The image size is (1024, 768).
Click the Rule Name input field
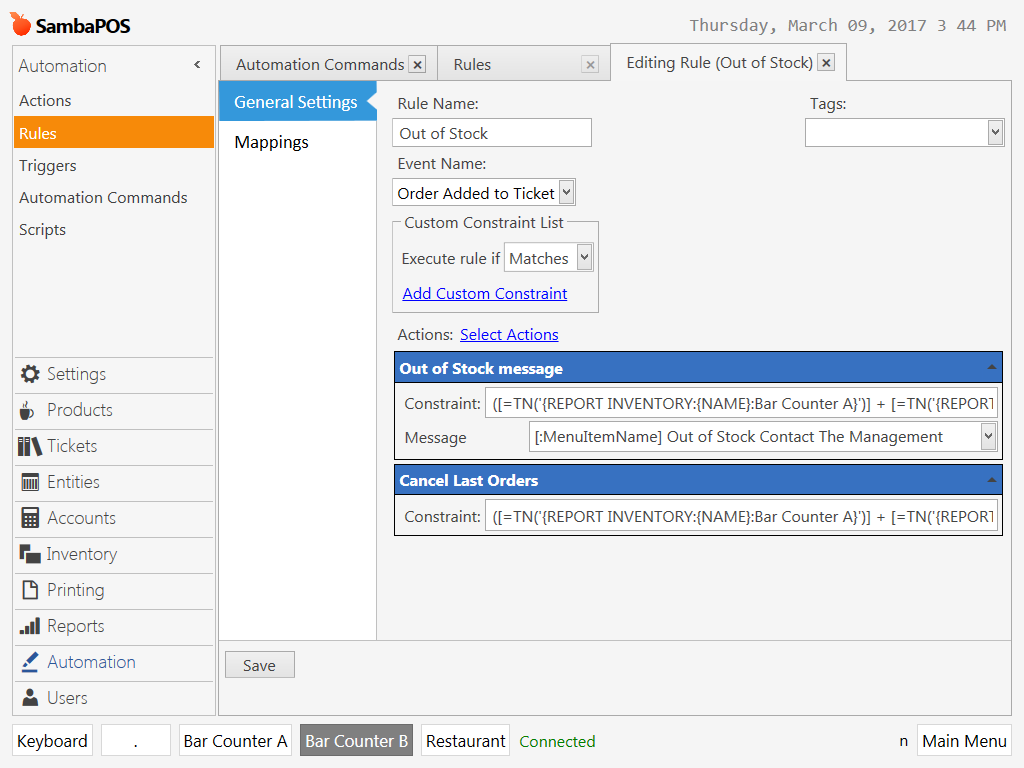(492, 133)
